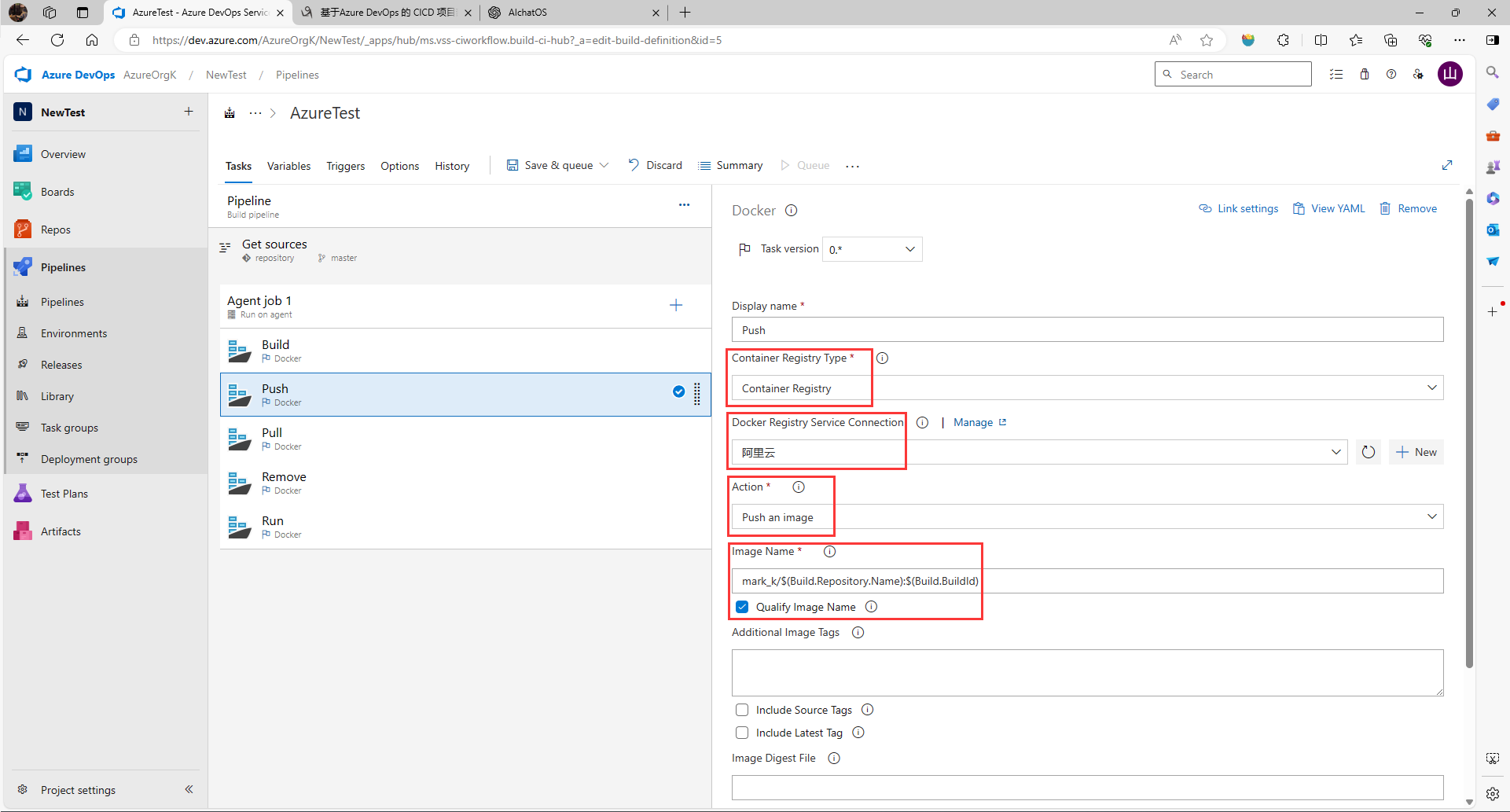This screenshot has width=1510, height=812.
Task: Expand Save & queue dropdown arrow
Action: pos(604,165)
